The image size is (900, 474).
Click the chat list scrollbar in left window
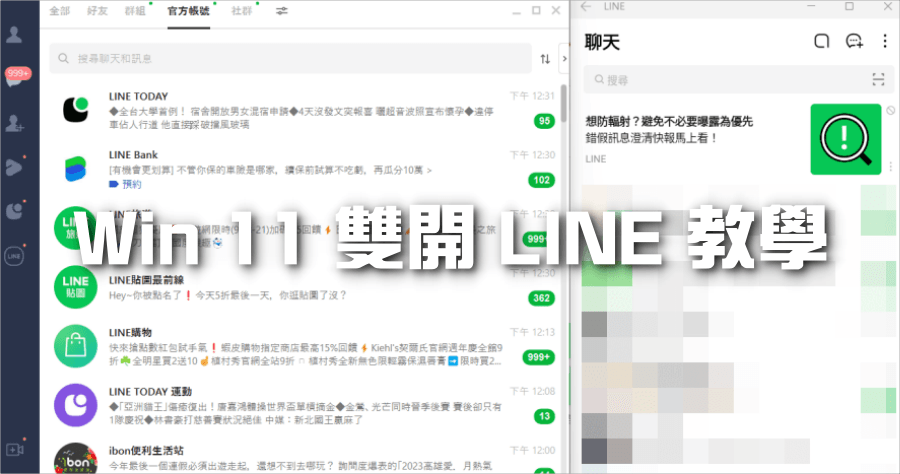564,103
